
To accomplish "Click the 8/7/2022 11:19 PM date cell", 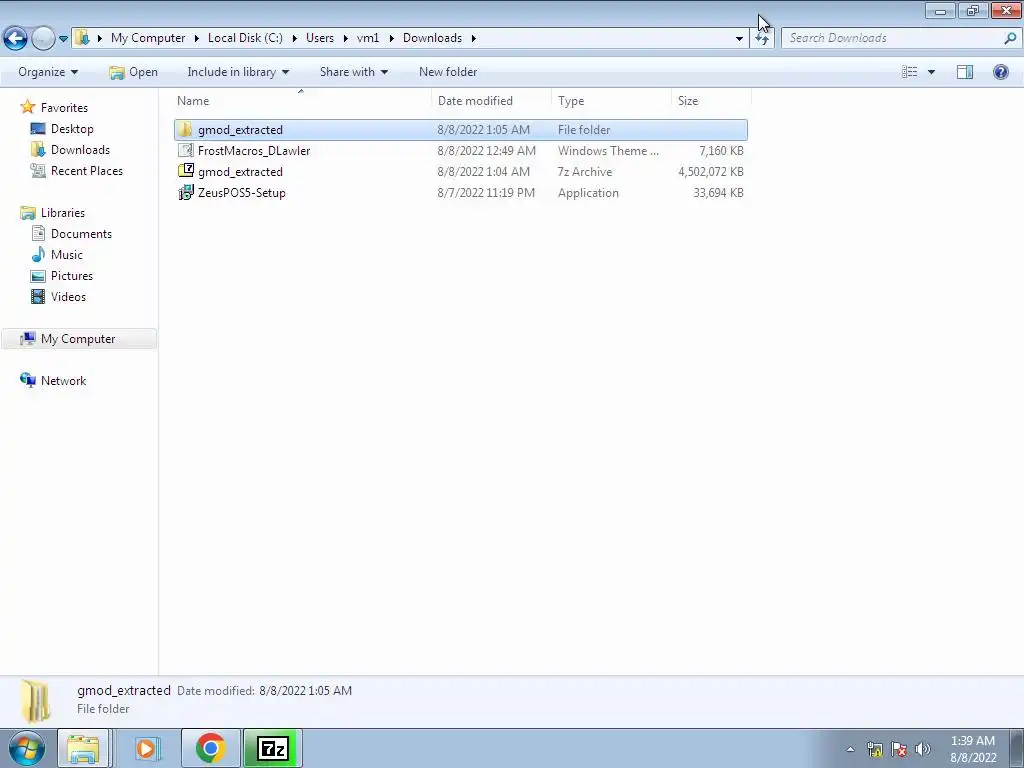I will pos(486,193).
